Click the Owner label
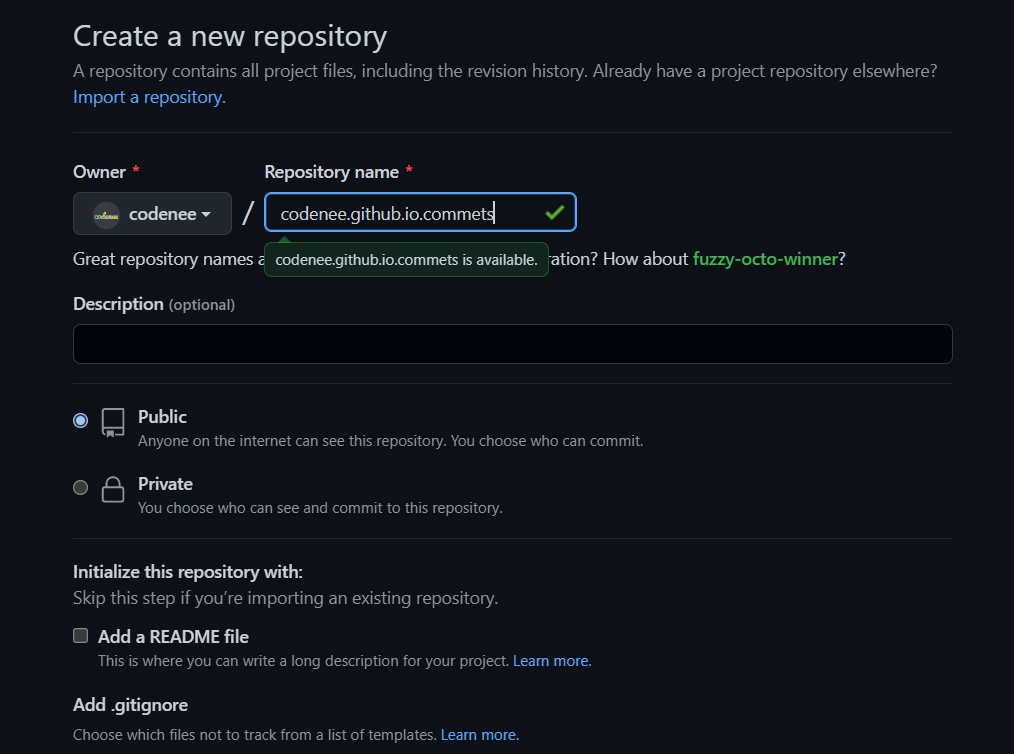Image resolution: width=1014 pixels, height=754 pixels. 99,172
